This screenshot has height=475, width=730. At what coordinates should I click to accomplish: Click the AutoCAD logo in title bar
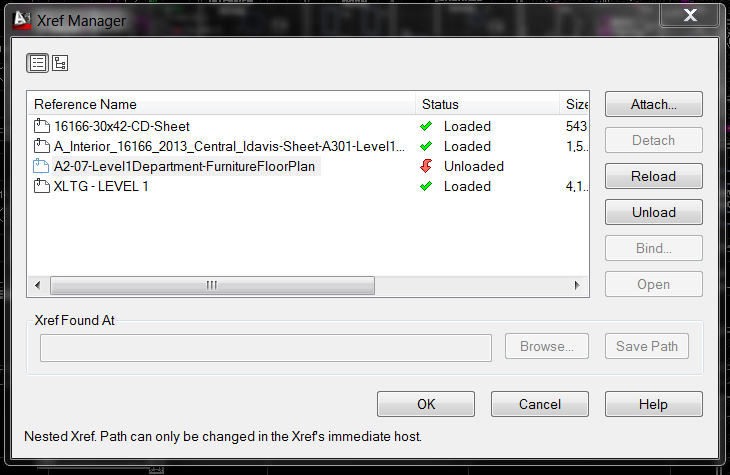(x=21, y=20)
